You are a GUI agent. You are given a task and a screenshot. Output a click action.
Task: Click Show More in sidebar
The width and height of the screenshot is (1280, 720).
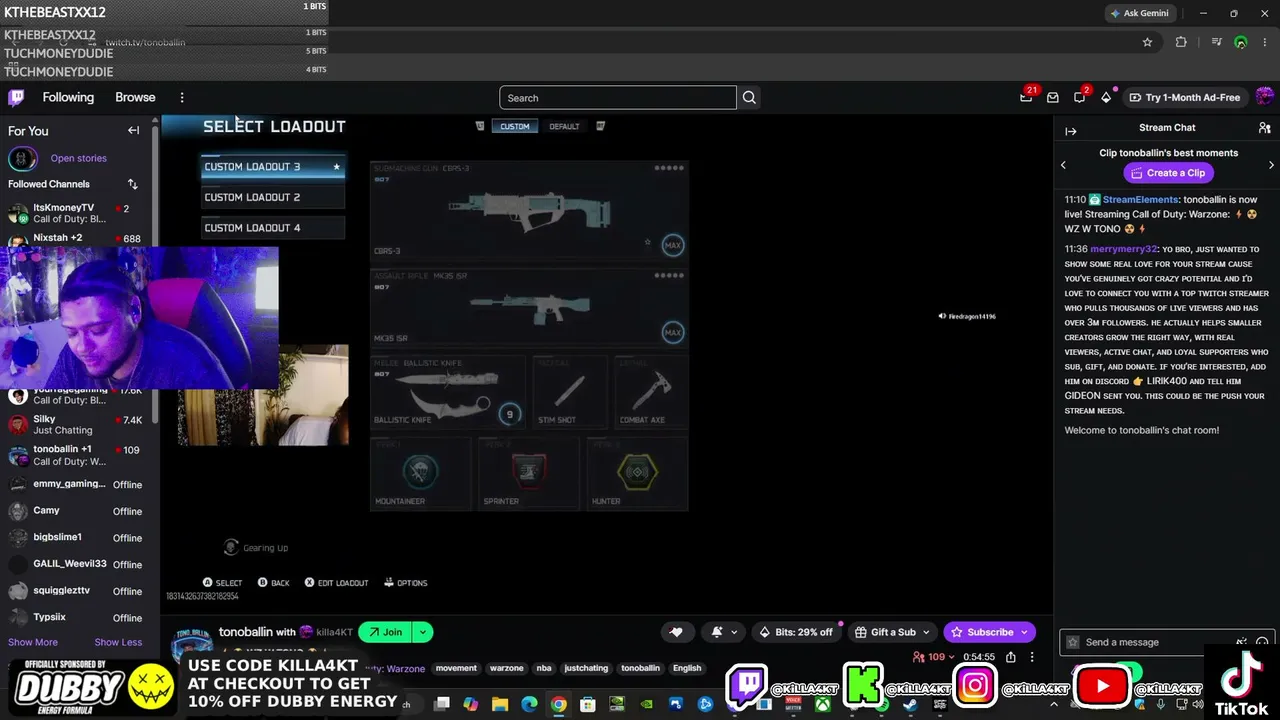click(x=33, y=642)
